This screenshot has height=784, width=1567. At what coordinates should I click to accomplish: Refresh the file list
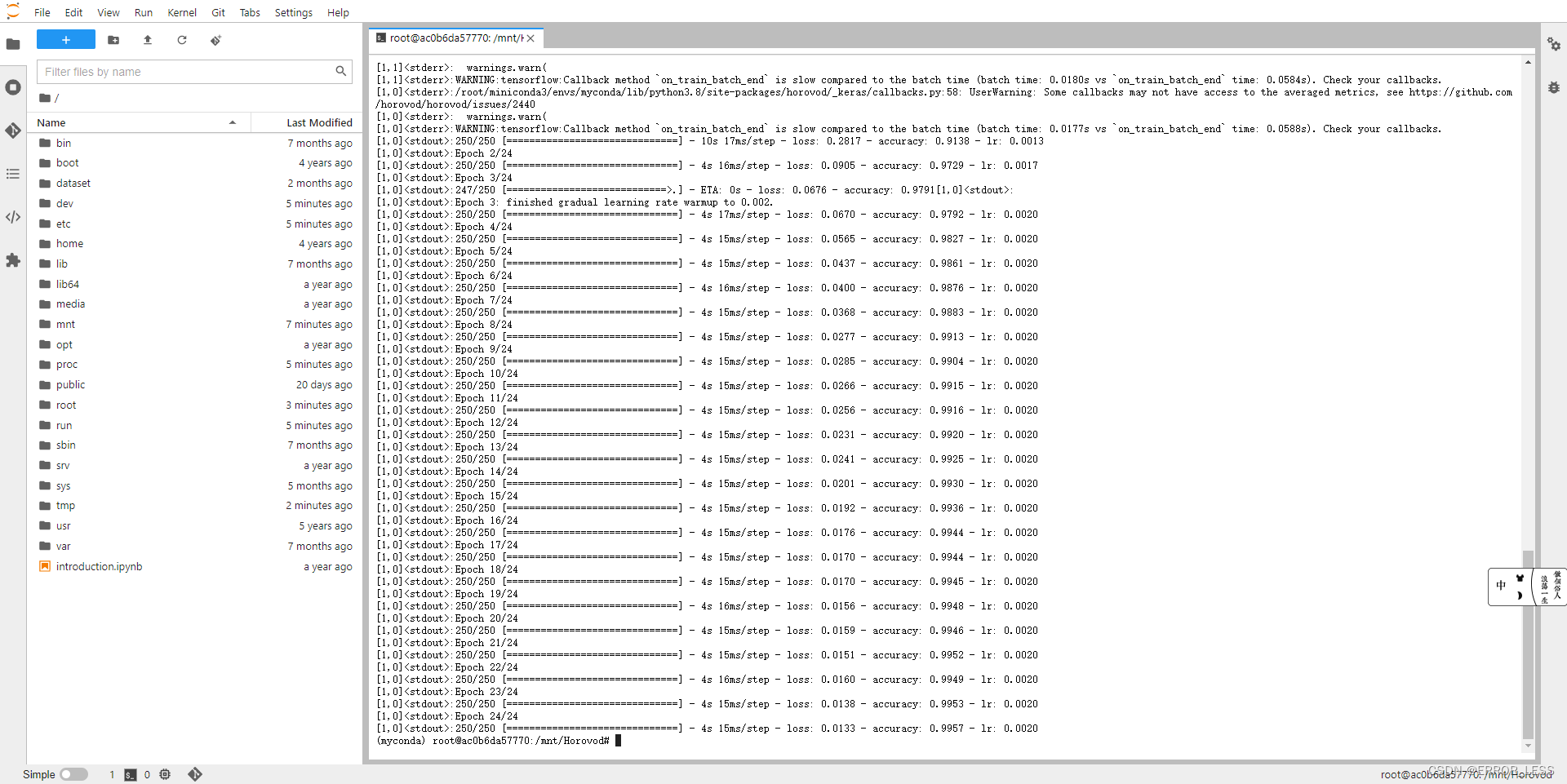[x=182, y=40]
